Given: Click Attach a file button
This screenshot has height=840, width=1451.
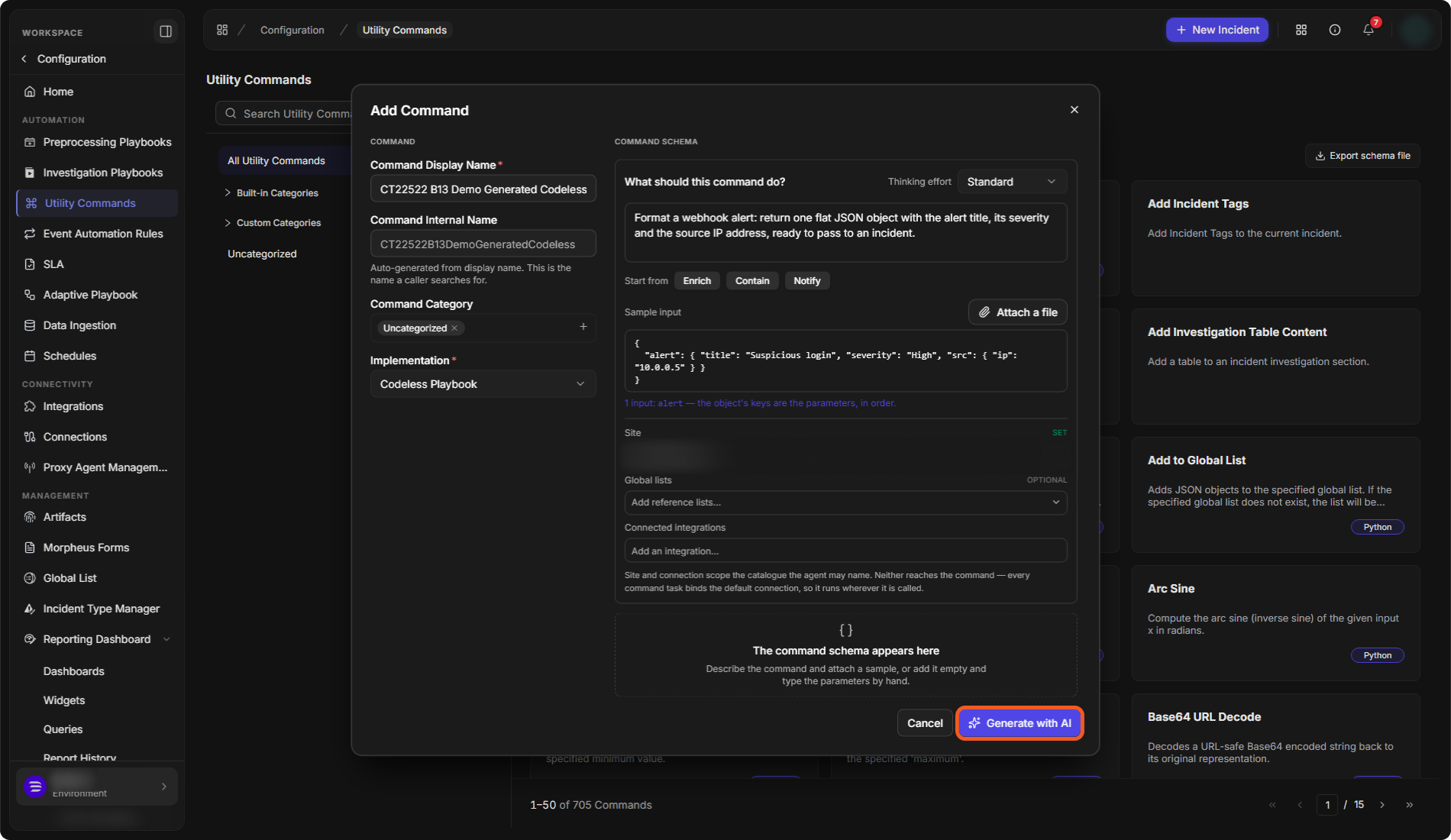Looking at the screenshot, I should tap(1018, 312).
